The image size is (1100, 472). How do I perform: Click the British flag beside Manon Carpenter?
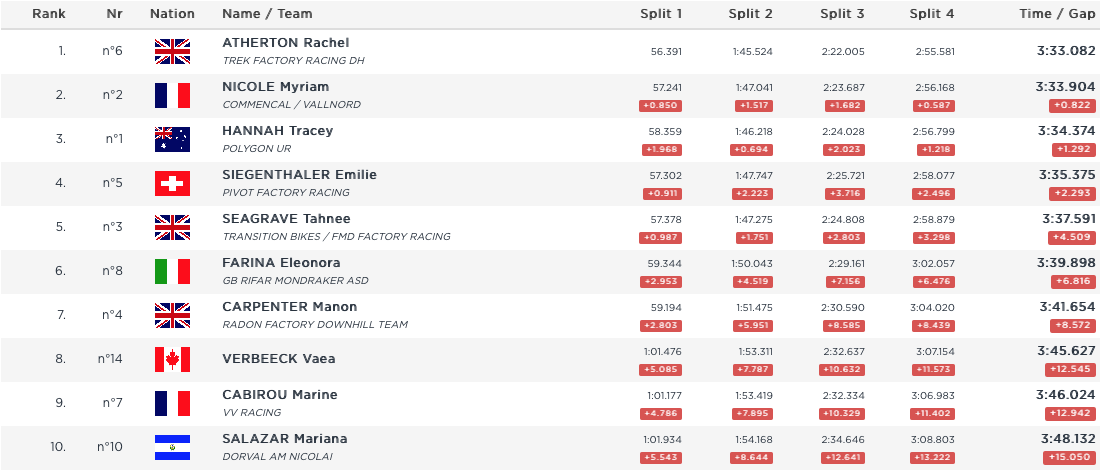pyautogui.click(x=172, y=315)
